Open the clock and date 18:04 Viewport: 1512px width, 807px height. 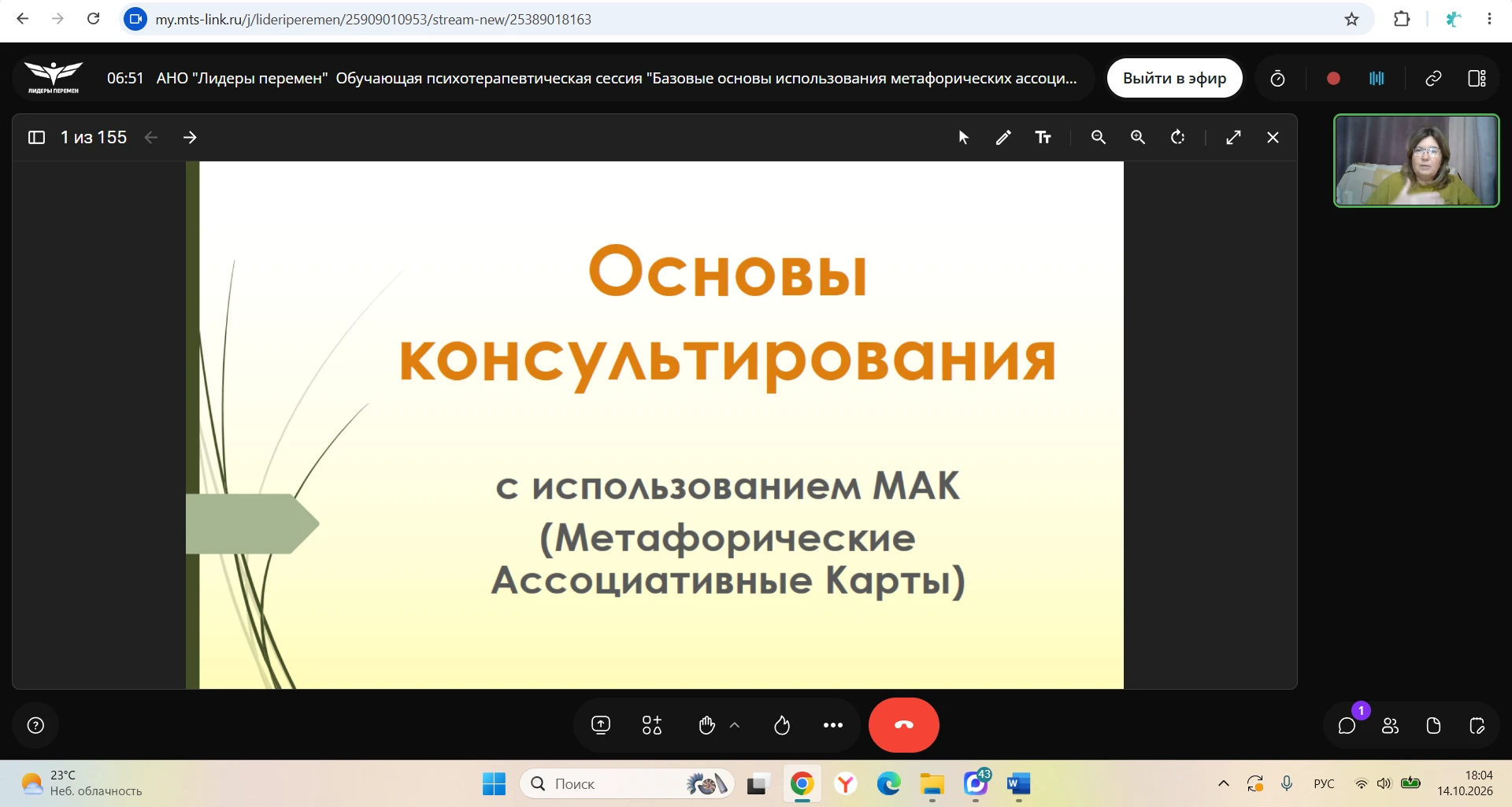click(1466, 783)
